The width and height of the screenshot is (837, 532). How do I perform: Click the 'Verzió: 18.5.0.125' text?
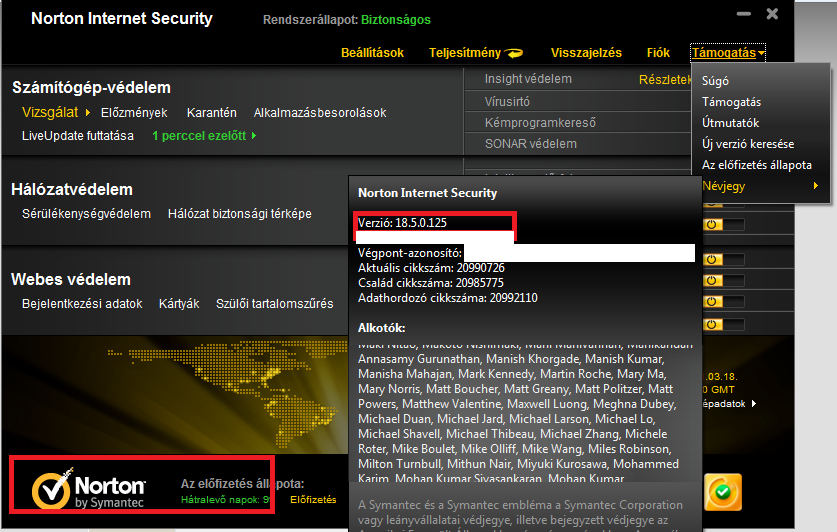click(402, 223)
